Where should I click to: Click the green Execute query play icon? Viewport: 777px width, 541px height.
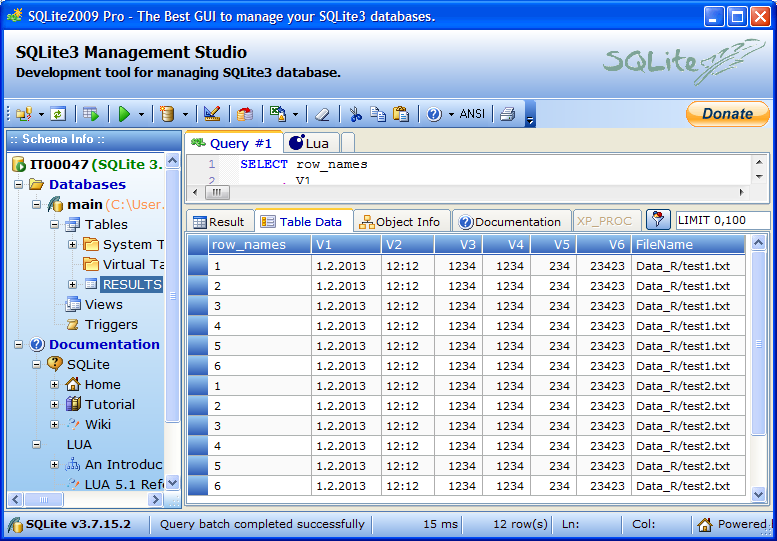click(125, 114)
